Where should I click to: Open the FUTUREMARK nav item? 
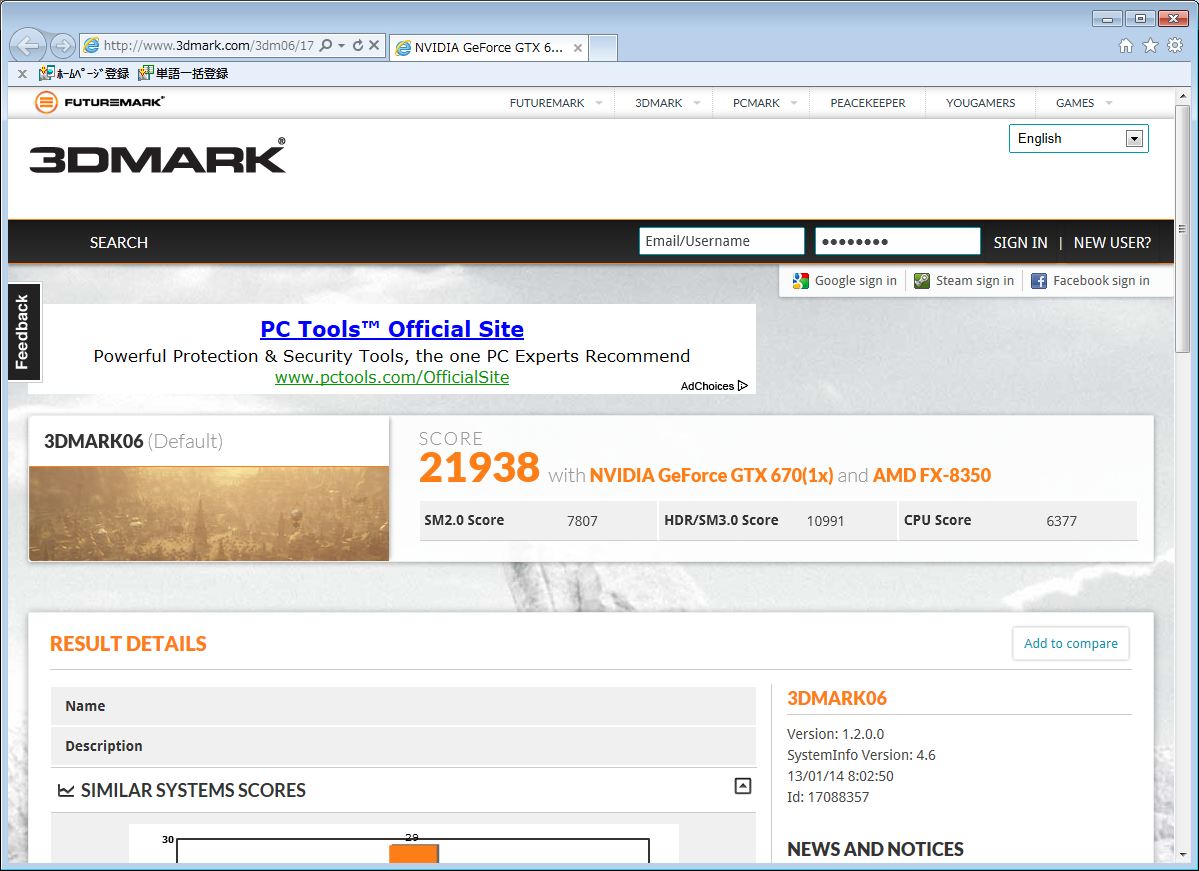(x=547, y=102)
